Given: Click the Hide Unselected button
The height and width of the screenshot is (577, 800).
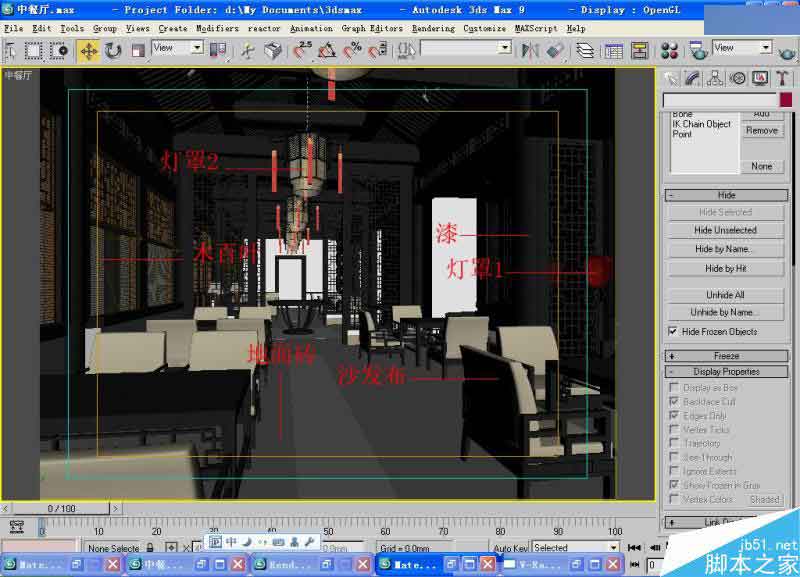Looking at the screenshot, I should 726,230.
